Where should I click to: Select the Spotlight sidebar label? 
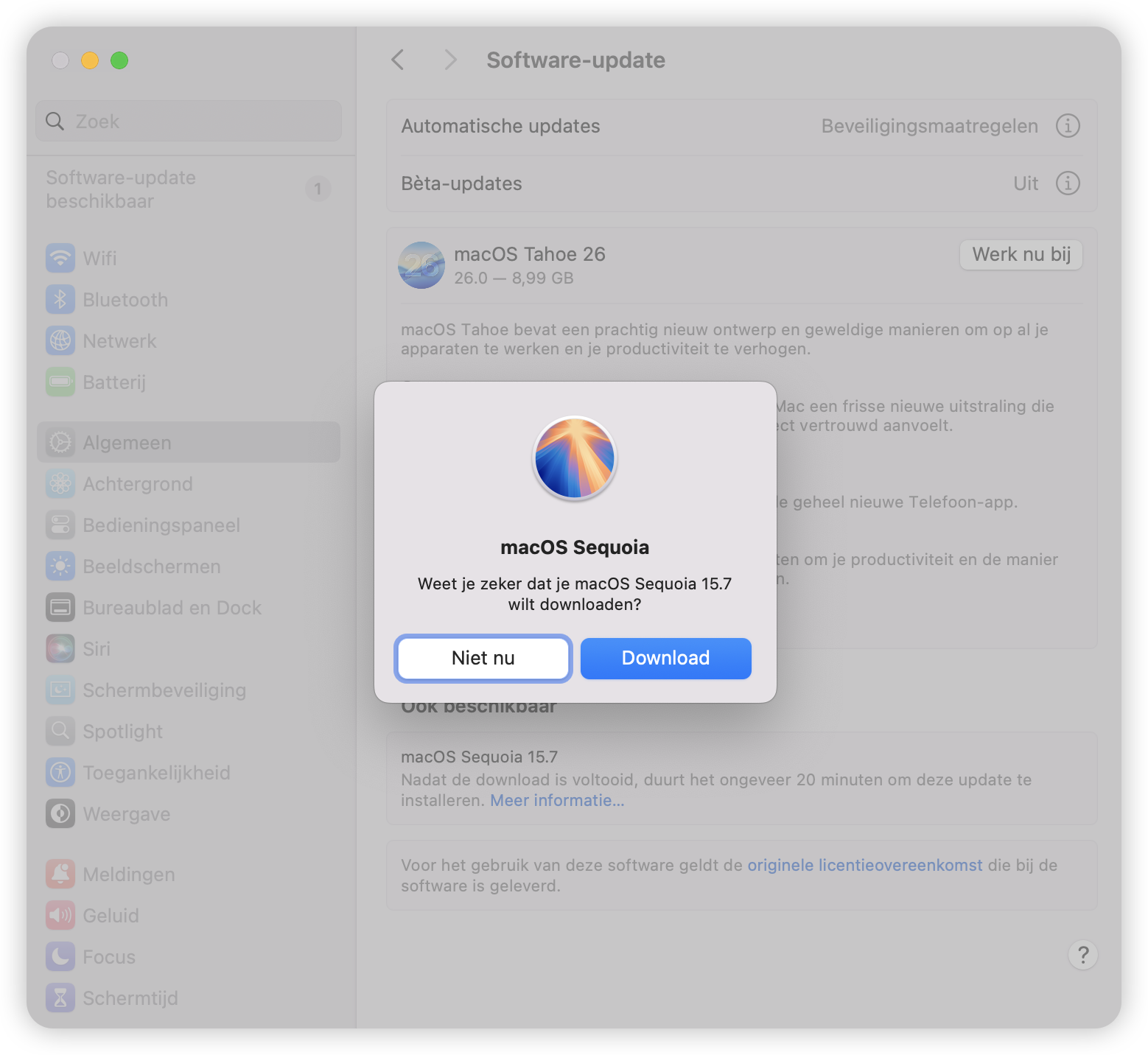(122, 732)
